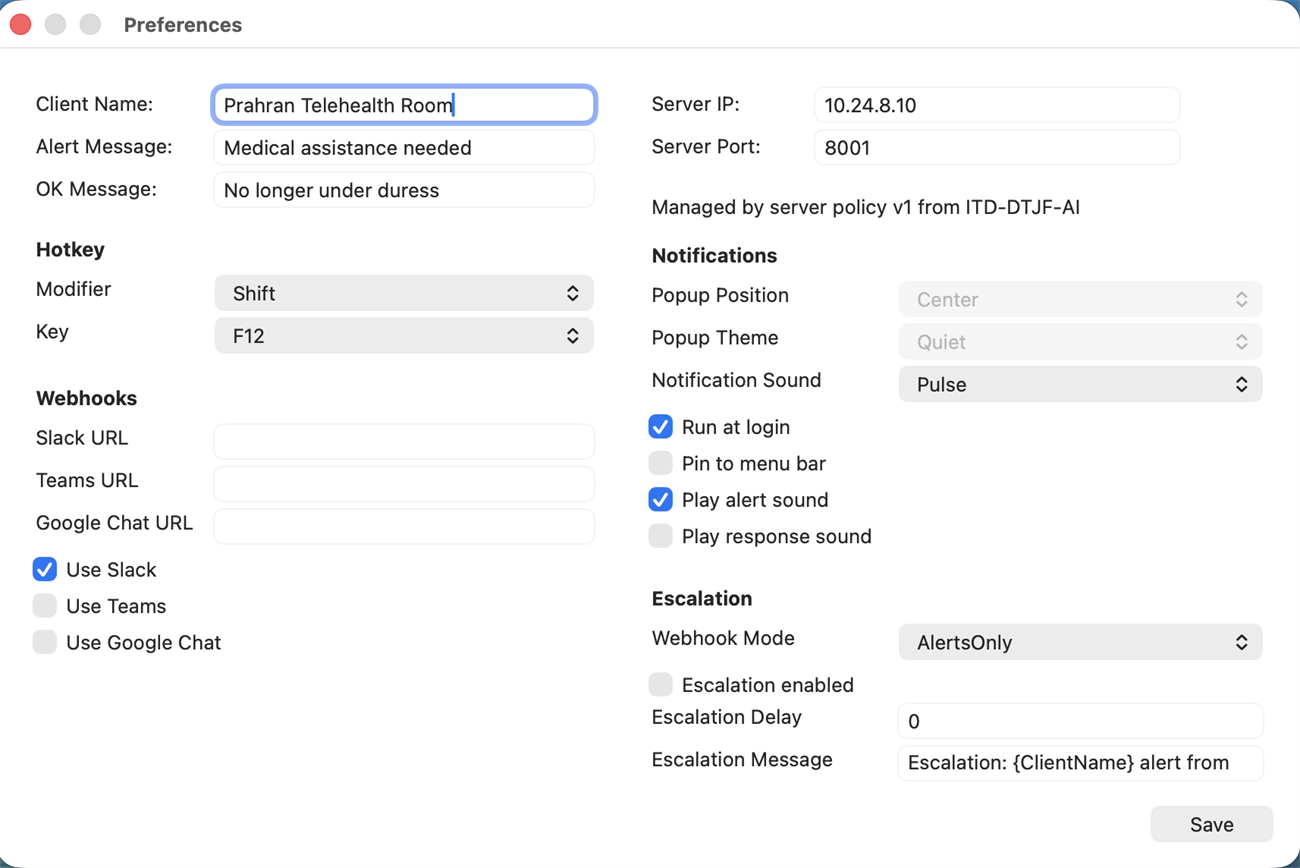Close the Preferences window with red button
Viewport: 1300px width, 868px height.
point(21,25)
